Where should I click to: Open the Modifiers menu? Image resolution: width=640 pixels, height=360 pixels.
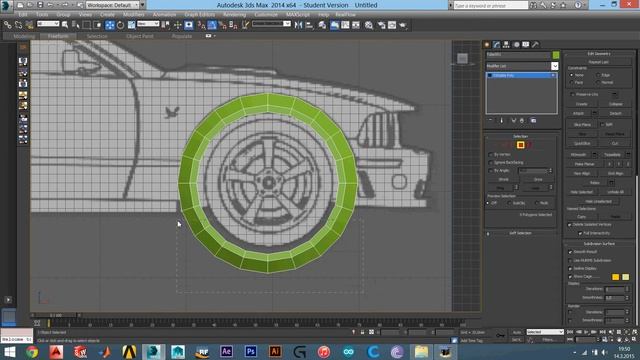click(x=133, y=15)
